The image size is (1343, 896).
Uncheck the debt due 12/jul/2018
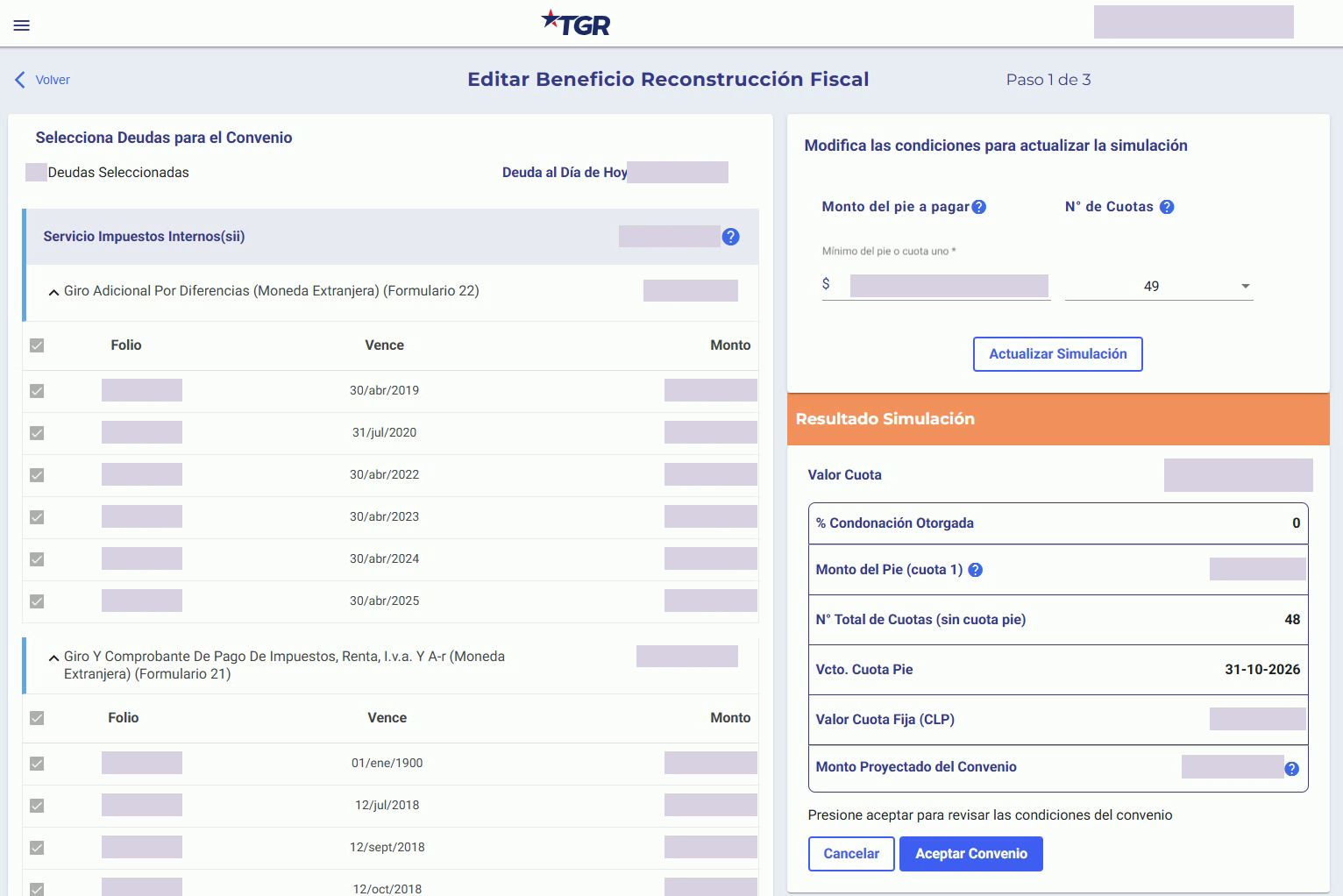37,806
